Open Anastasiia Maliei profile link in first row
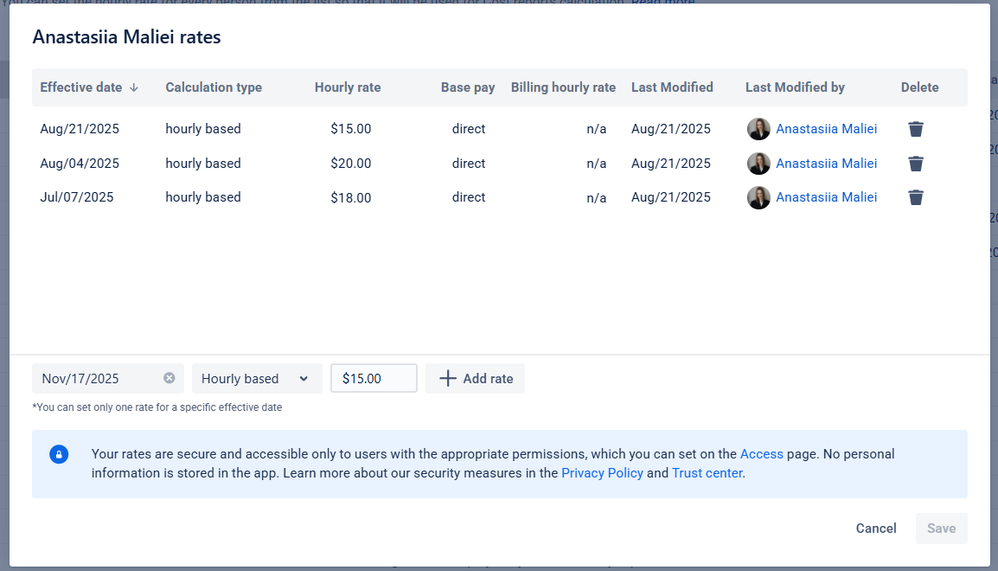The image size is (998, 571). 826,129
